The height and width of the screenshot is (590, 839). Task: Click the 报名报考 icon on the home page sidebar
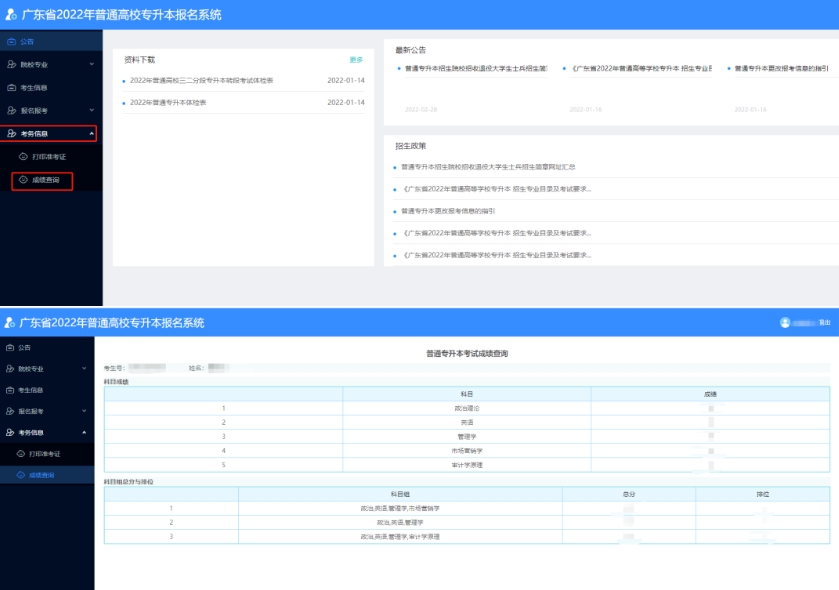coord(11,110)
